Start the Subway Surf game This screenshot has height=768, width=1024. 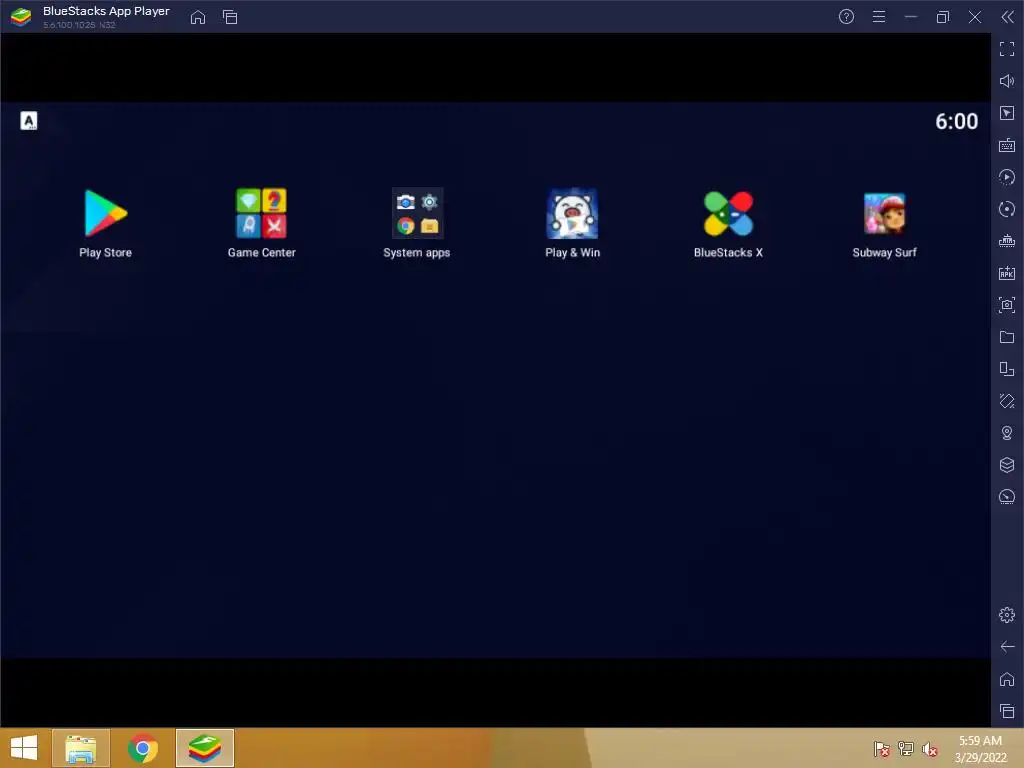(884, 223)
